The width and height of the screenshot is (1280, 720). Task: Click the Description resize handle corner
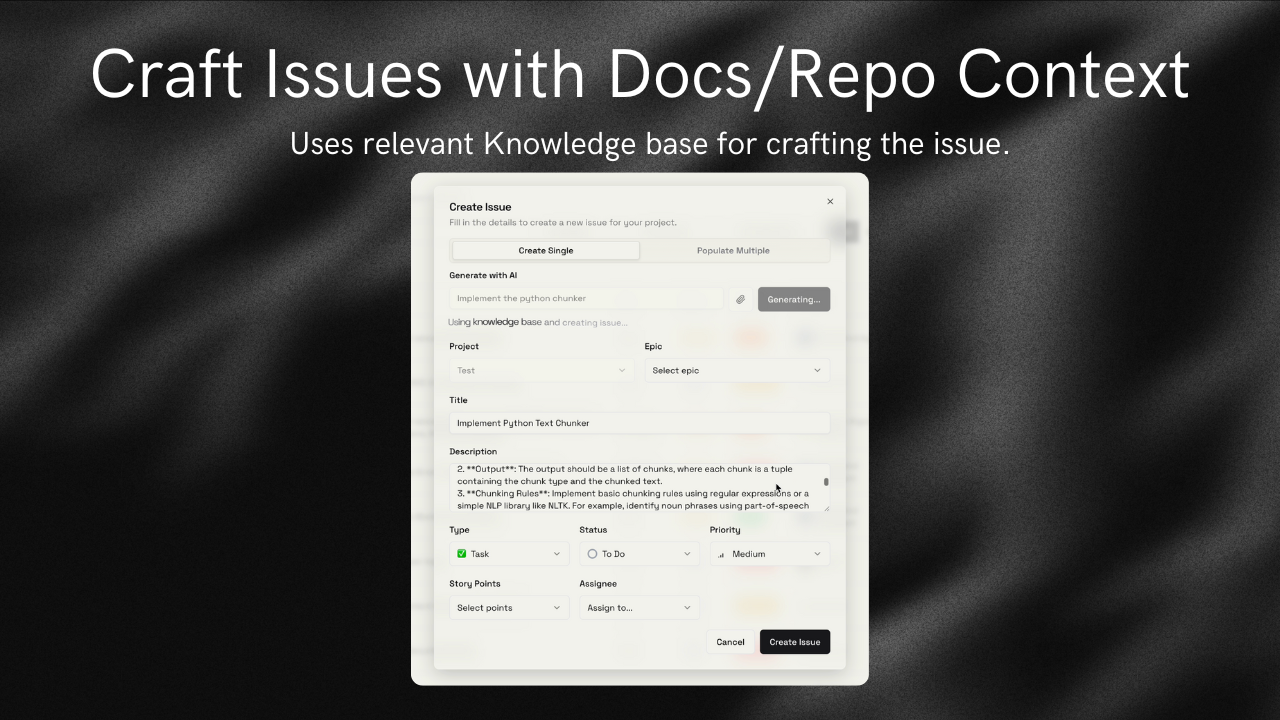826,508
